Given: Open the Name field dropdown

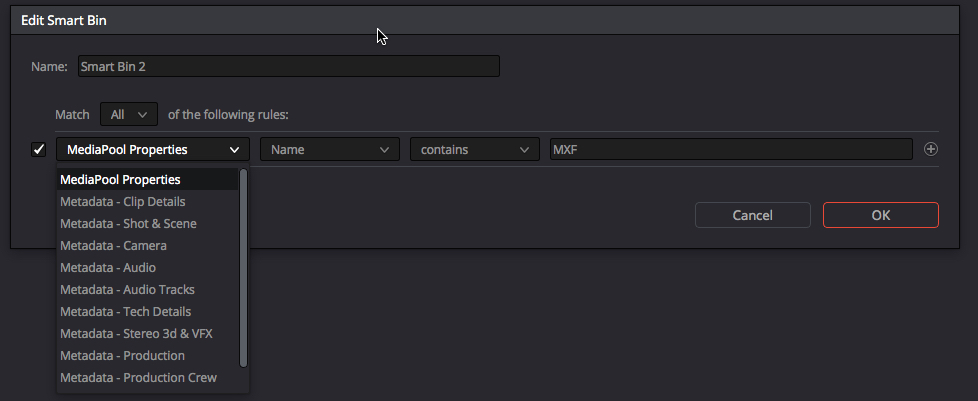Looking at the screenshot, I should (x=329, y=150).
